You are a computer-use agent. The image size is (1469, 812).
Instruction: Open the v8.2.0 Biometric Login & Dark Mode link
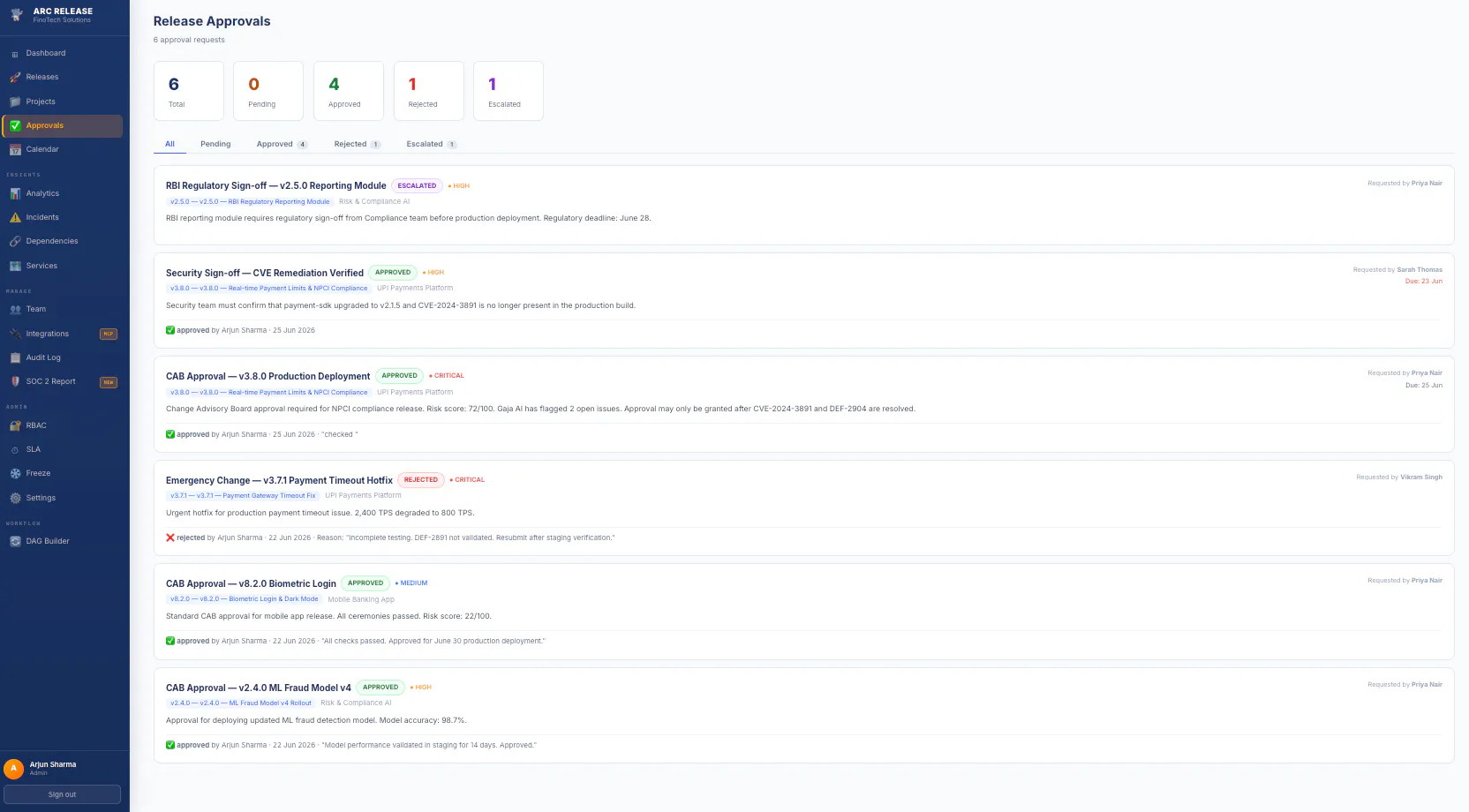[245, 598]
